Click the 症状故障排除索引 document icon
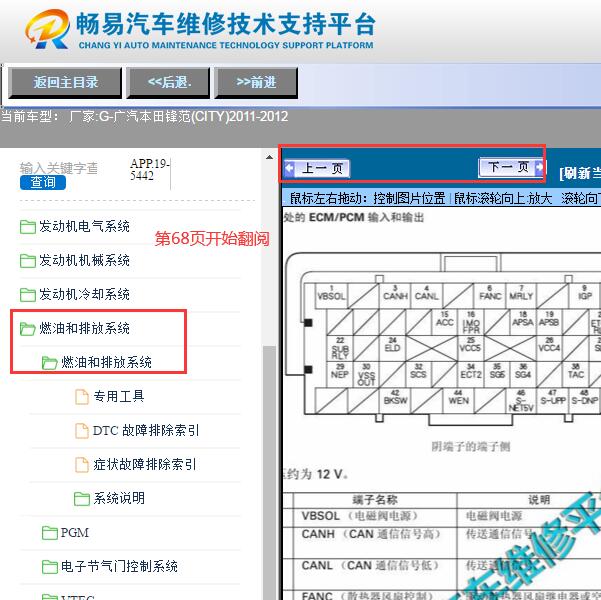The image size is (601, 600). tap(81, 464)
